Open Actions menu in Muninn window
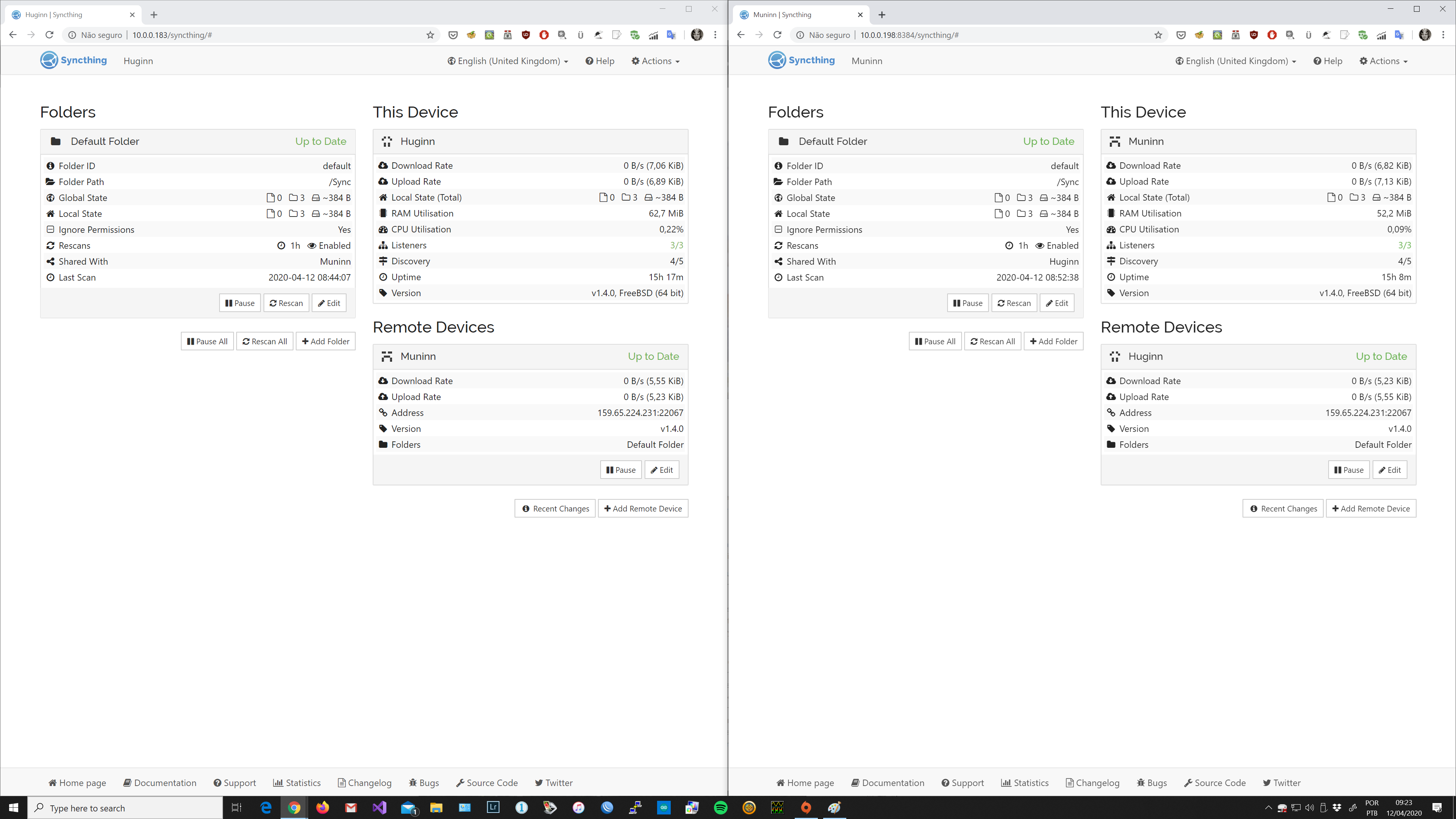The image size is (1456, 819). coord(1383,61)
